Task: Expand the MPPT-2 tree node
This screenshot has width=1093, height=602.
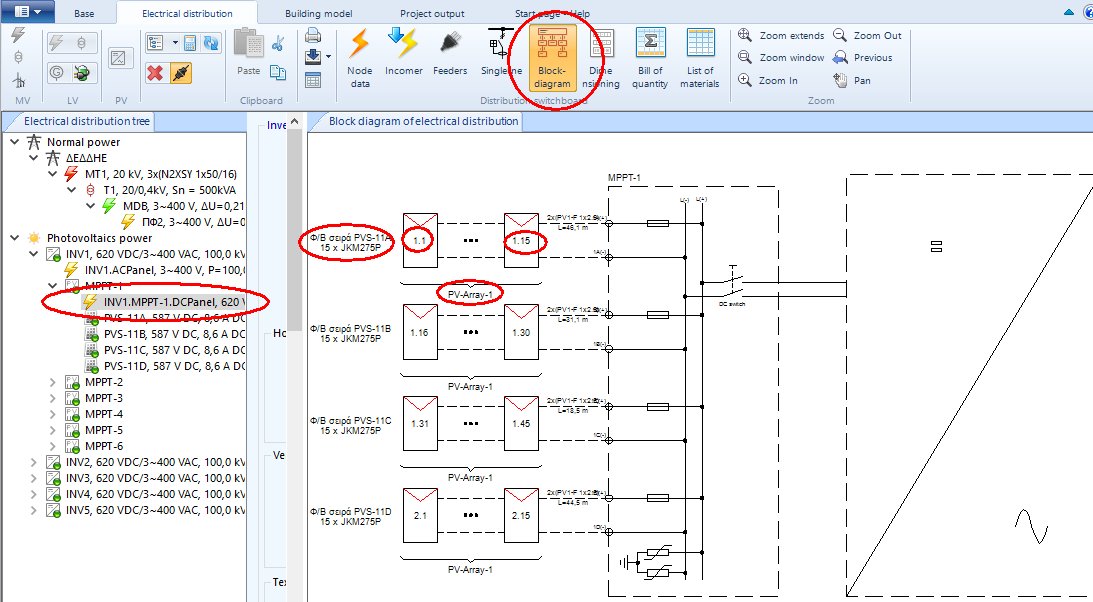Action: (54, 382)
